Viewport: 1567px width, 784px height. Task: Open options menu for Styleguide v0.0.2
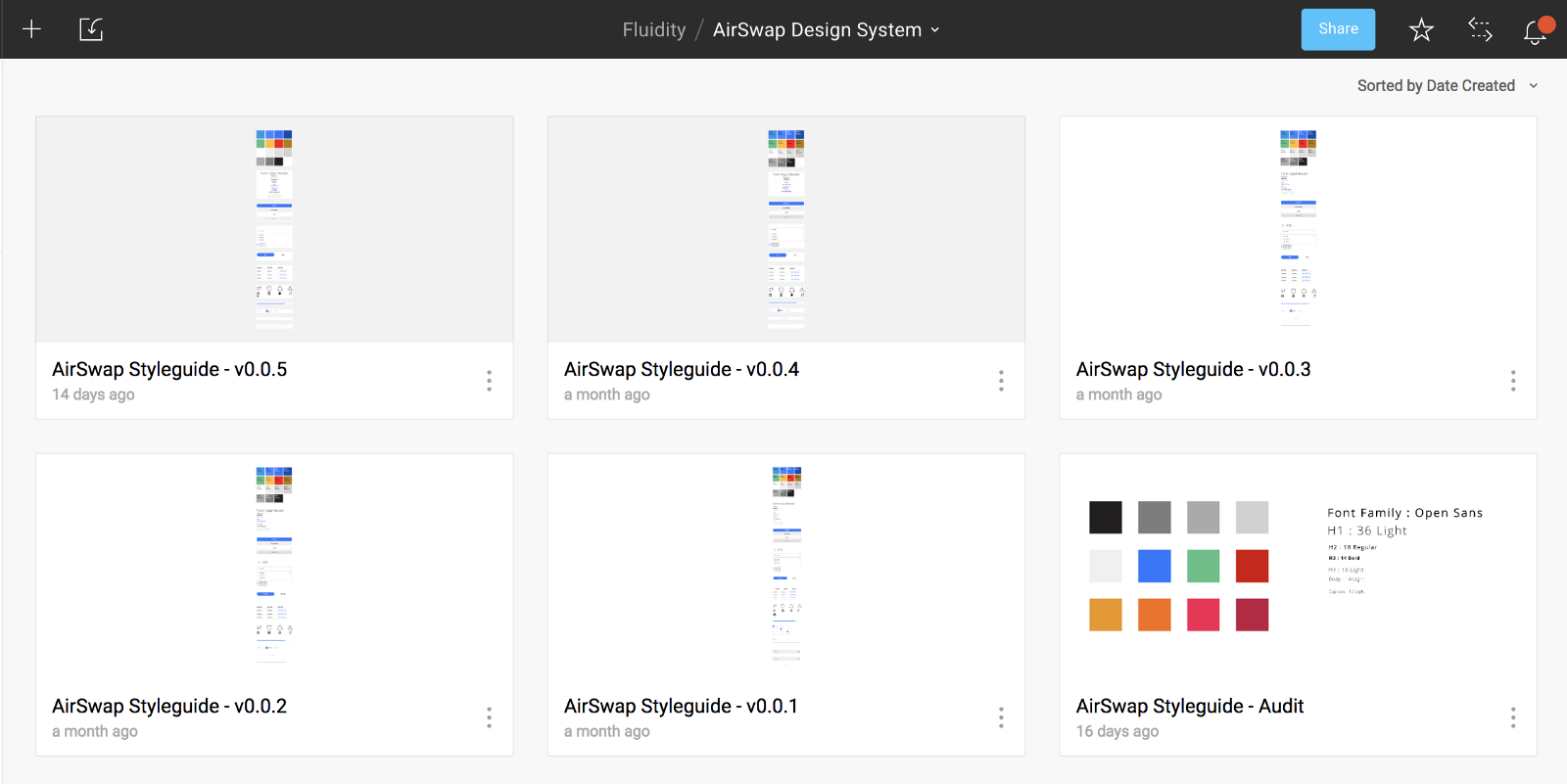[x=489, y=717]
